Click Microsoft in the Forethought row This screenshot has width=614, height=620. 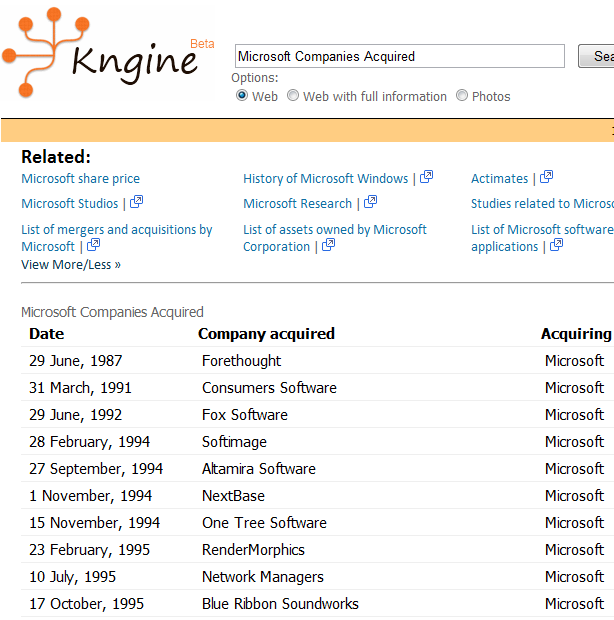(574, 361)
